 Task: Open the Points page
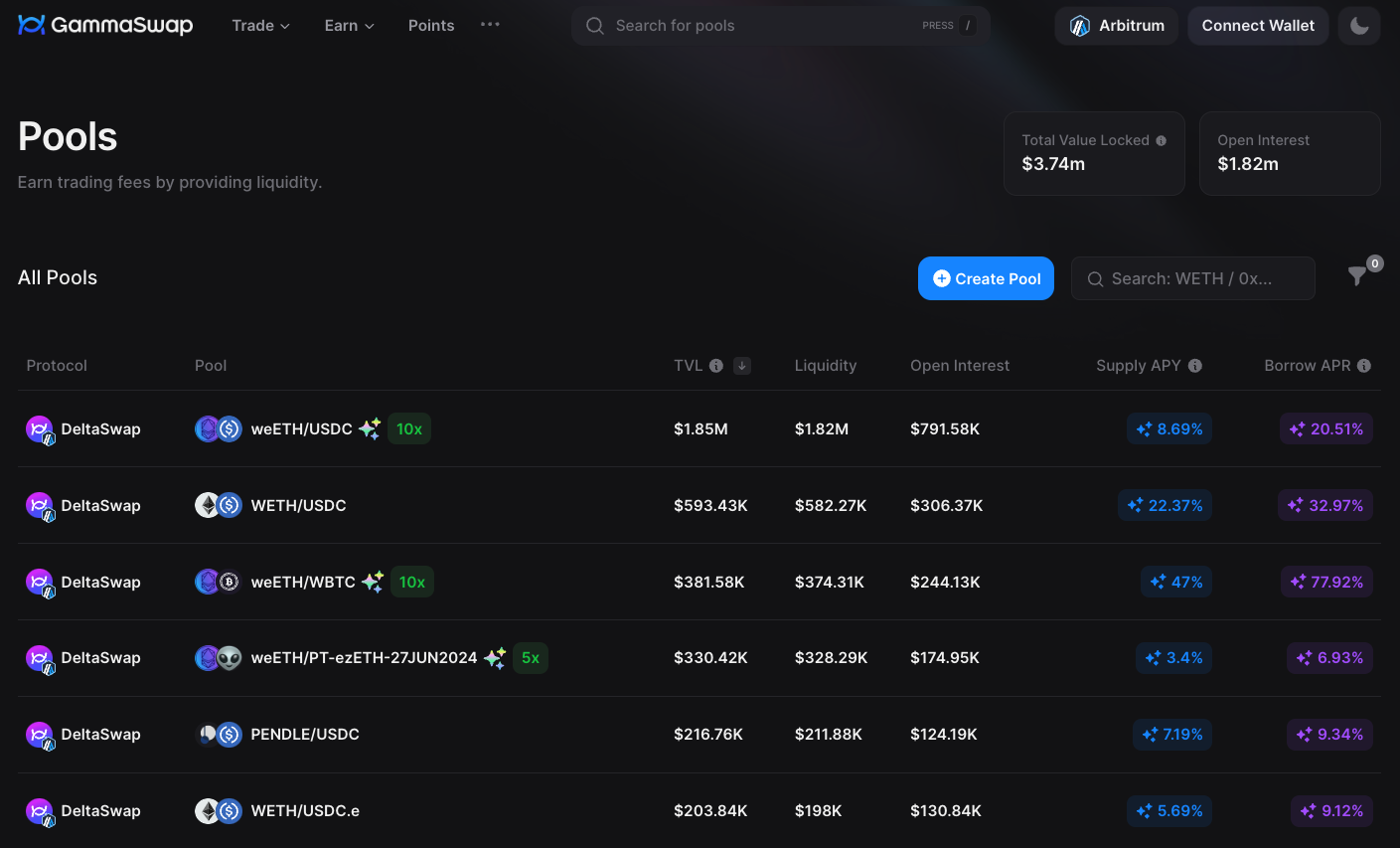(431, 26)
